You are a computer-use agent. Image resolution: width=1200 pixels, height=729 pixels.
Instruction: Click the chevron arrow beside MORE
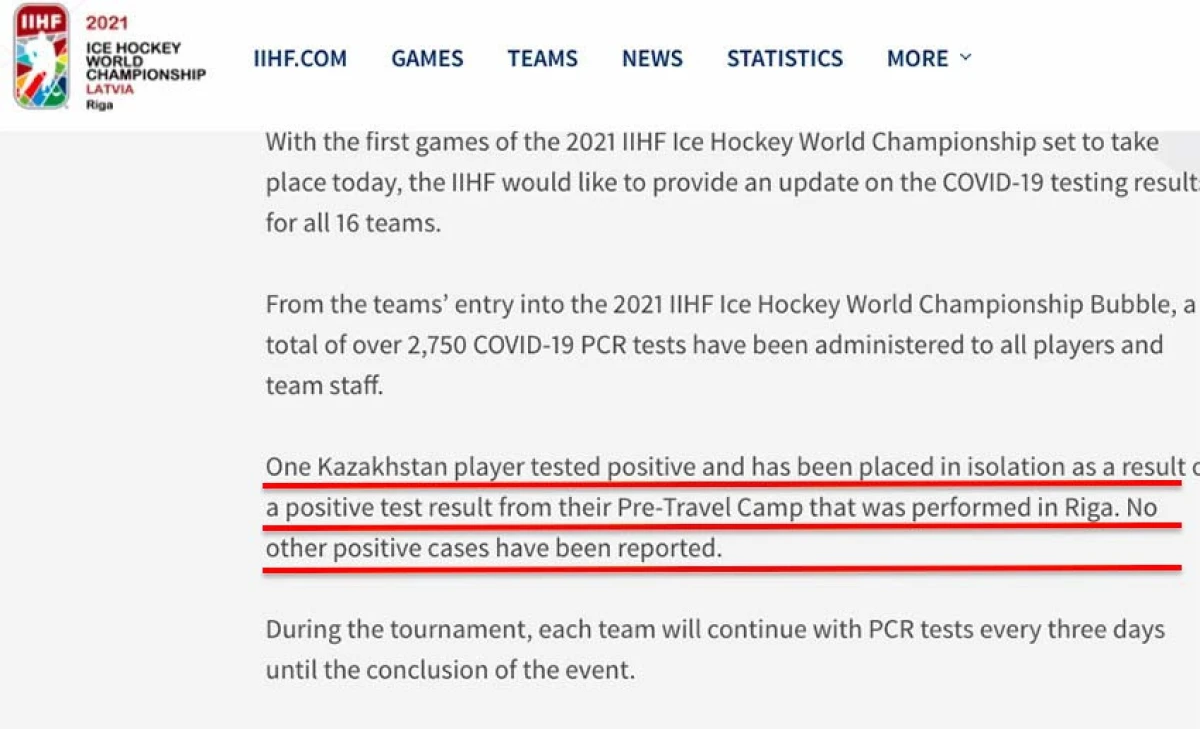tap(965, 58)
